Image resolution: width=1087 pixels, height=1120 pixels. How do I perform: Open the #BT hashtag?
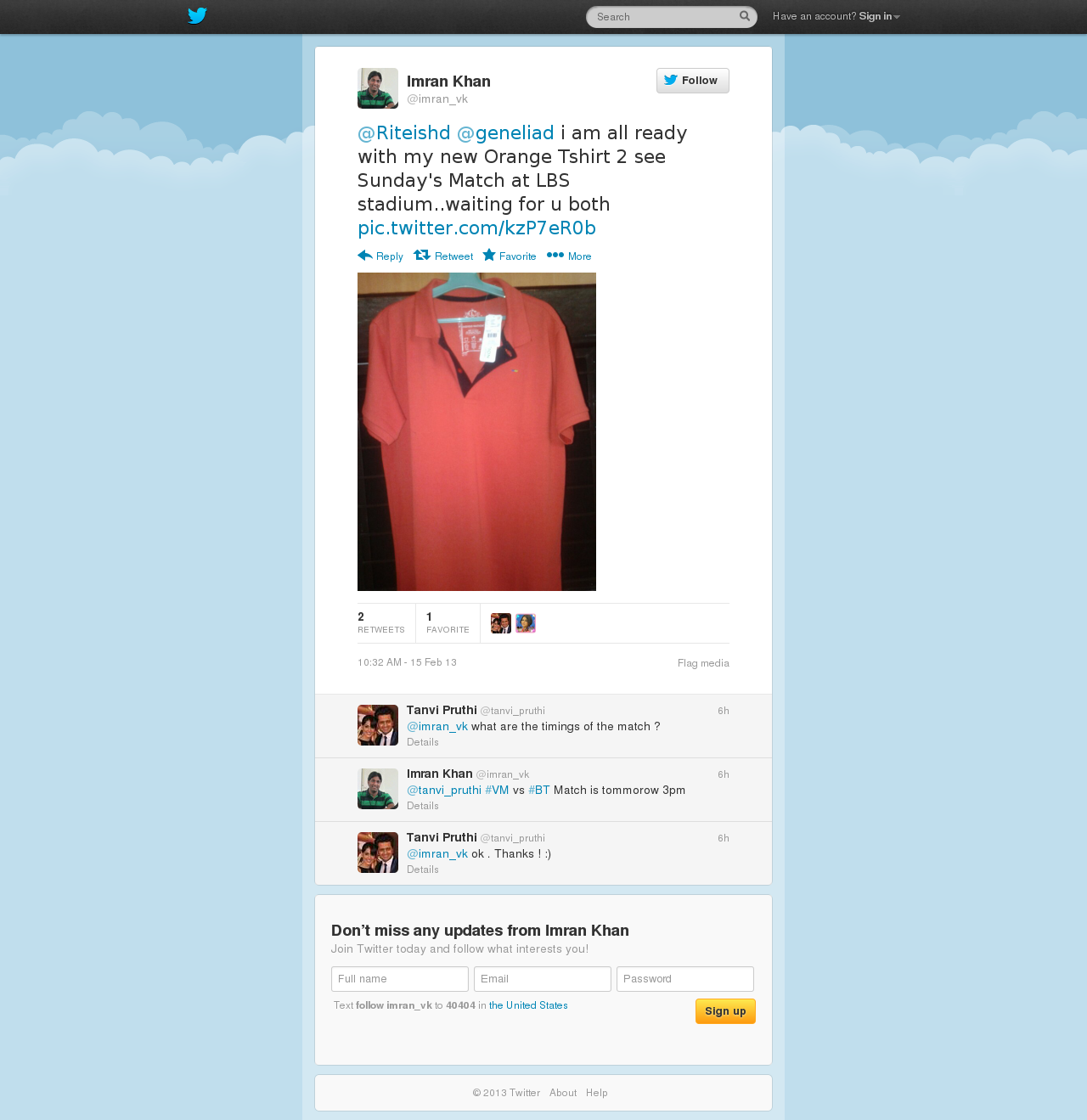click(539, 791)
